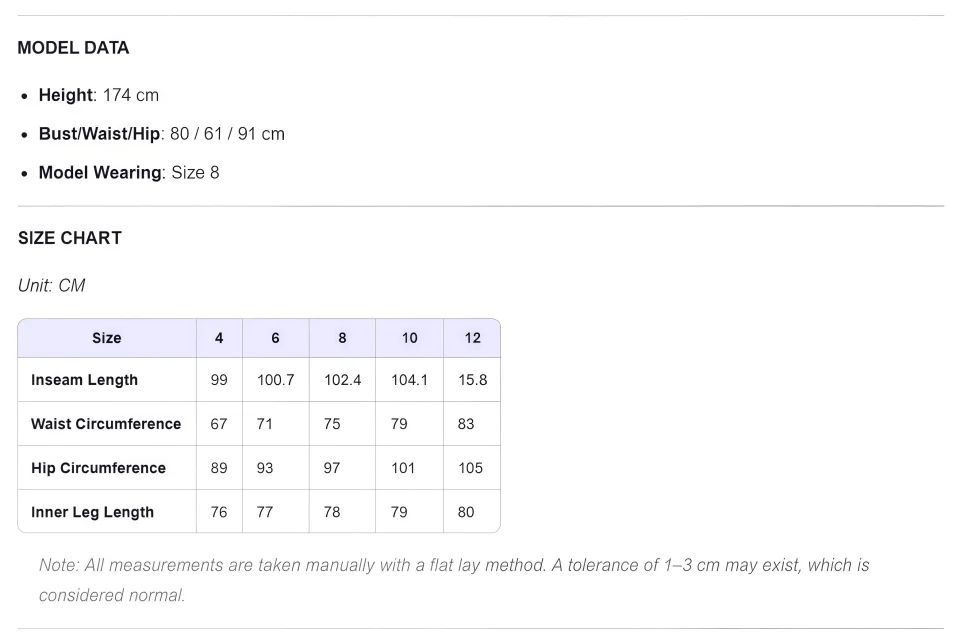Click the hip value 101 cell
The image size is (960, 642).
410,468
